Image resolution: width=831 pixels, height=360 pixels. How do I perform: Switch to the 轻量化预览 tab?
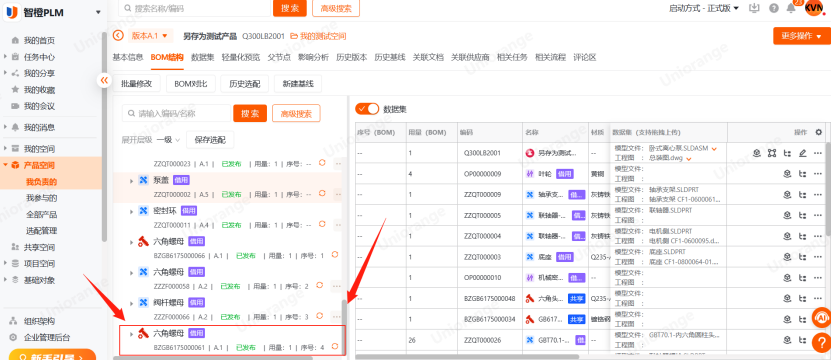(241, 57)
